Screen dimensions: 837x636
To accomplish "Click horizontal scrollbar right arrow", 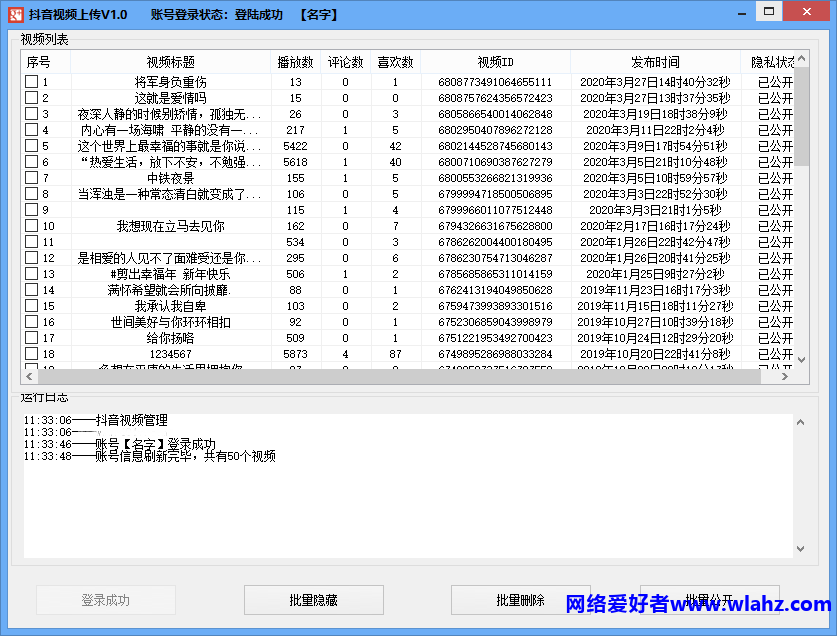I will pos(785,376).
